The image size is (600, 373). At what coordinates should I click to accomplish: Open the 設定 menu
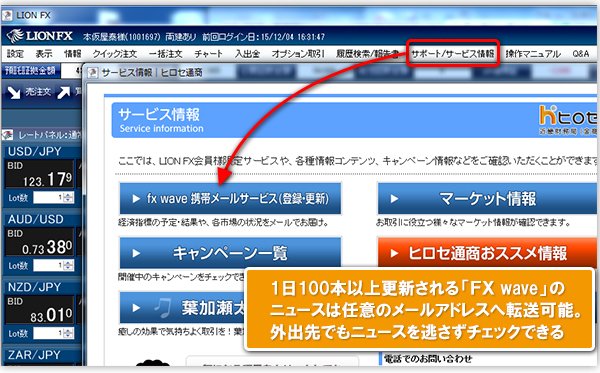(x=15, y=54)
